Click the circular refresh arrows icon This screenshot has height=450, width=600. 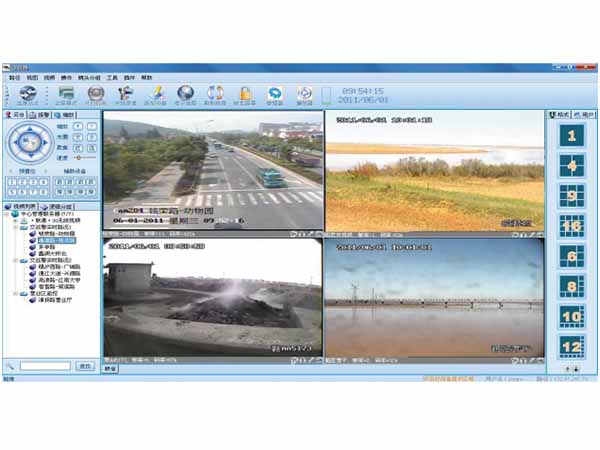tap(215, 93)
